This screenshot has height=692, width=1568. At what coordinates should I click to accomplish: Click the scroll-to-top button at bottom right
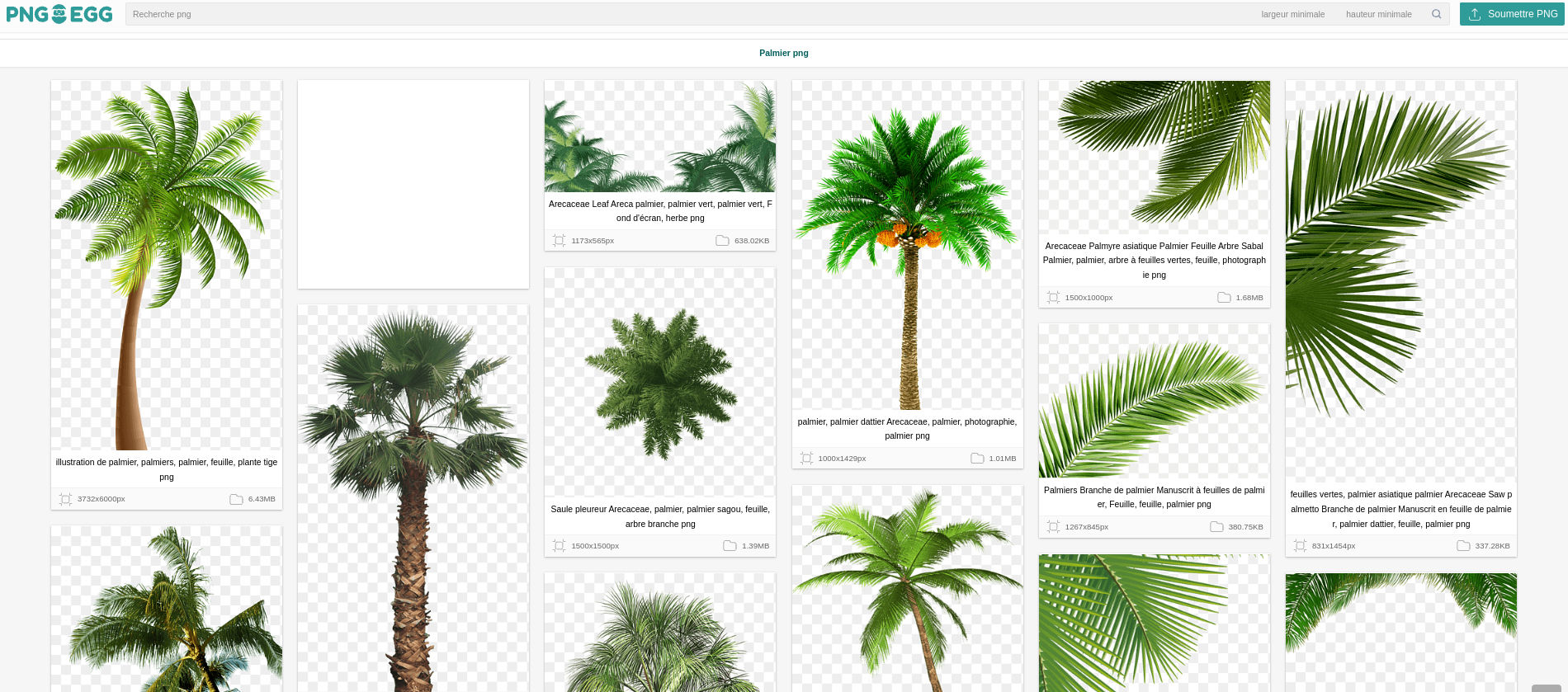[1546, 687]
